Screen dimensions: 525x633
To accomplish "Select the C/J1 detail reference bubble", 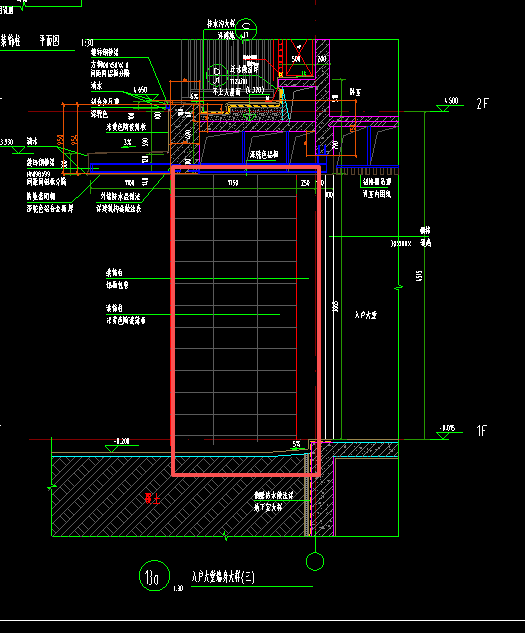I will click(246, 29).
